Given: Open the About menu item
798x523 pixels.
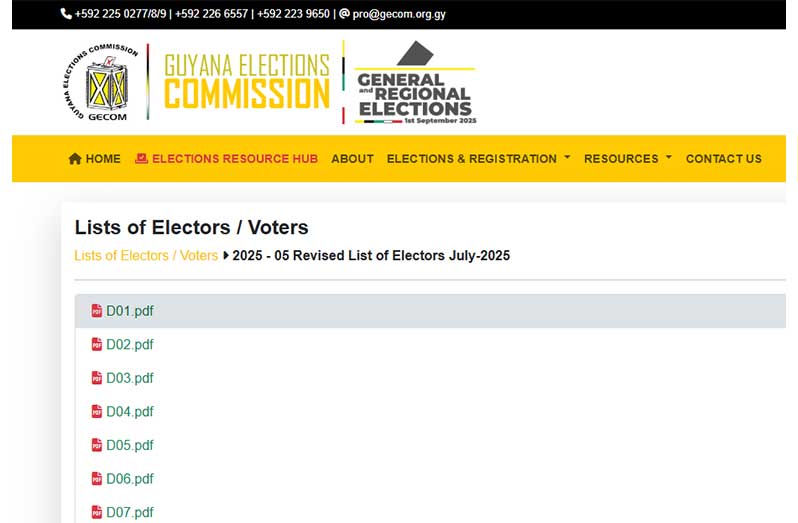Looking at the screenshot, I should (x=352, y=159).
